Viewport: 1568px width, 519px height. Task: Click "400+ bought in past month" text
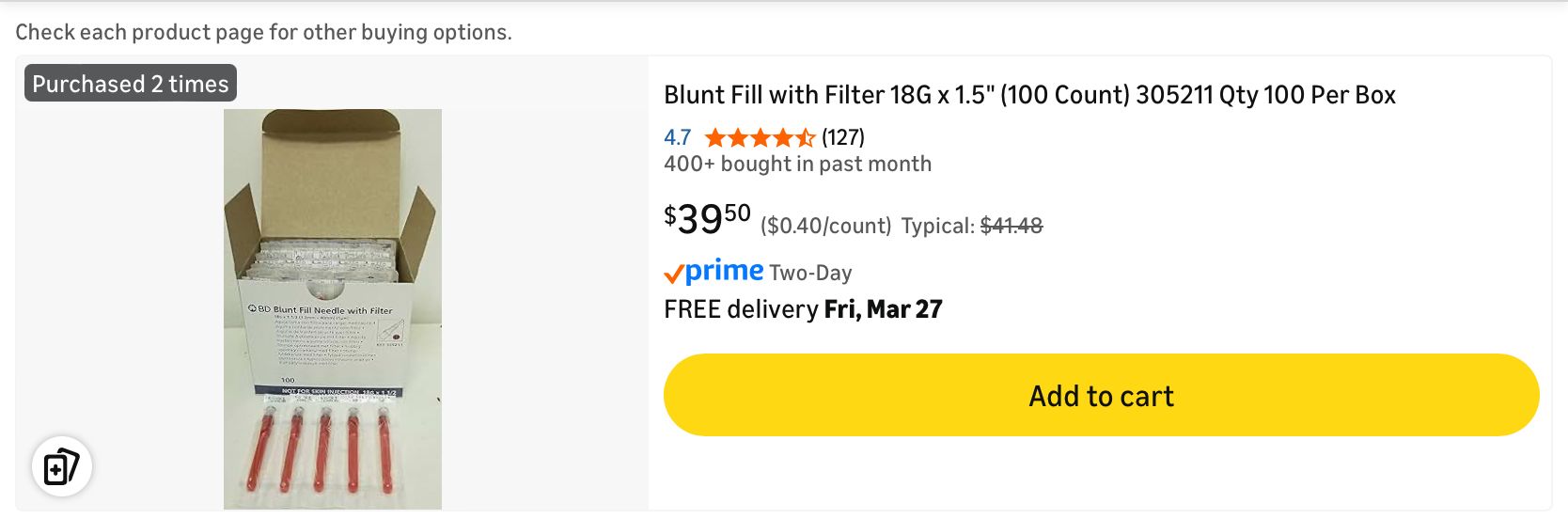pos(797,164)
